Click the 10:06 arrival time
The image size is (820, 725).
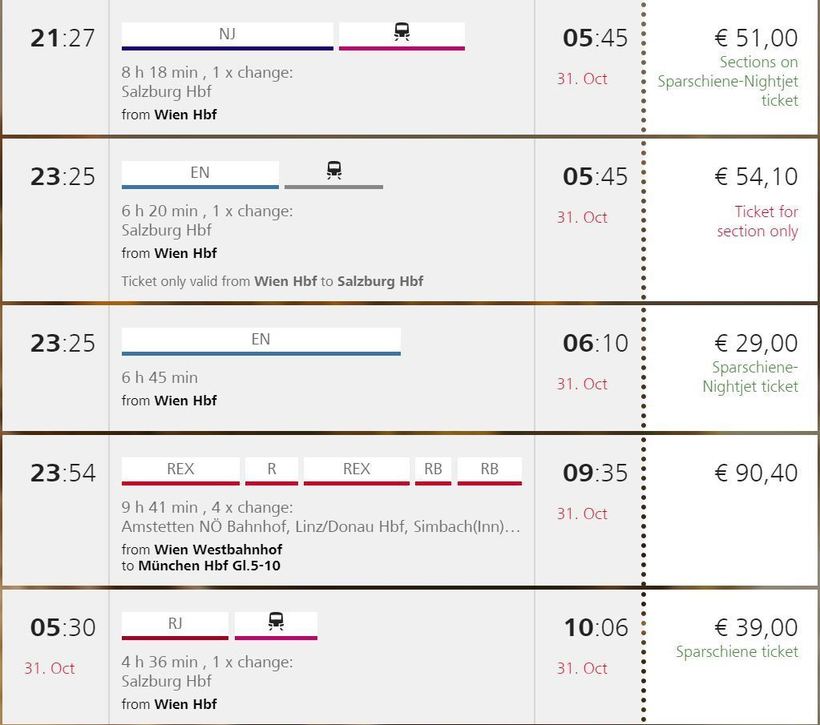tap(595, 627)
